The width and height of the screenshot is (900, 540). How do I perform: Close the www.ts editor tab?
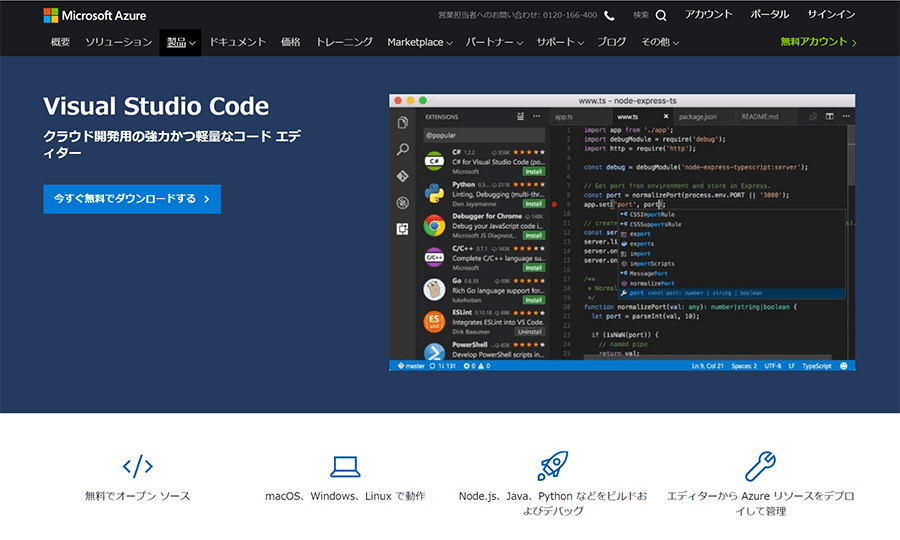(666, 116)
